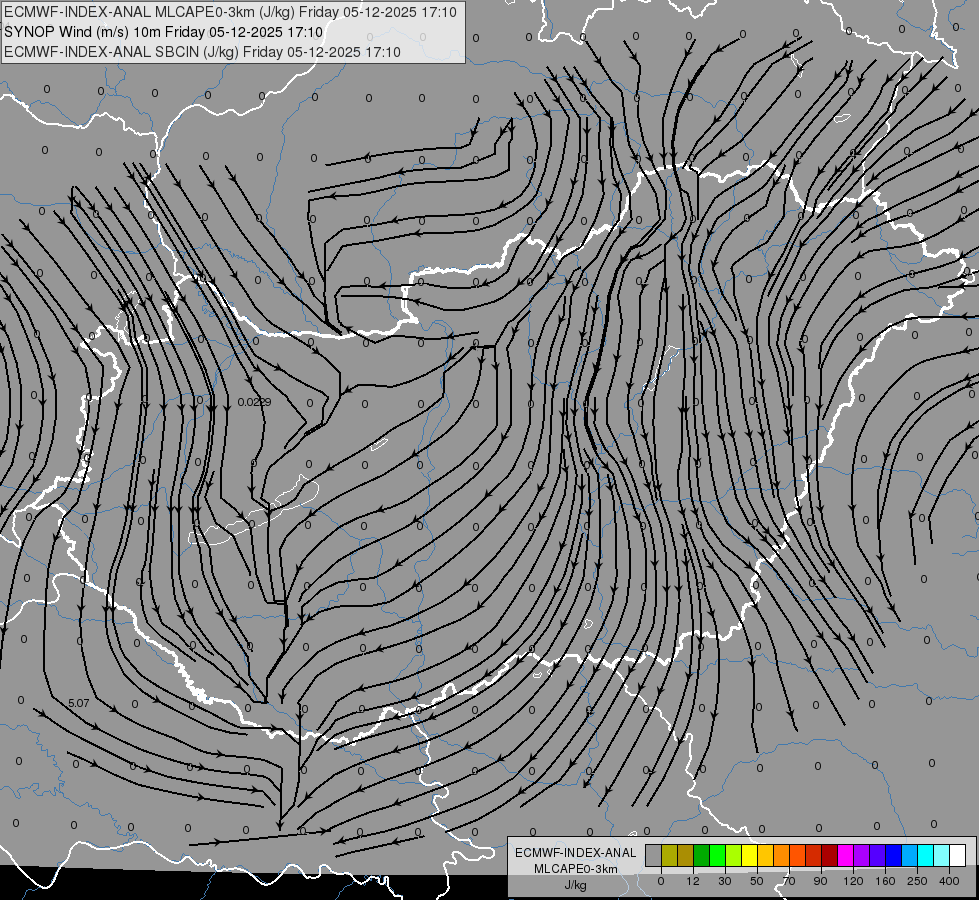Click the legend value label 12
Screen dimensions: 979x900
click(x=693, y=881)
